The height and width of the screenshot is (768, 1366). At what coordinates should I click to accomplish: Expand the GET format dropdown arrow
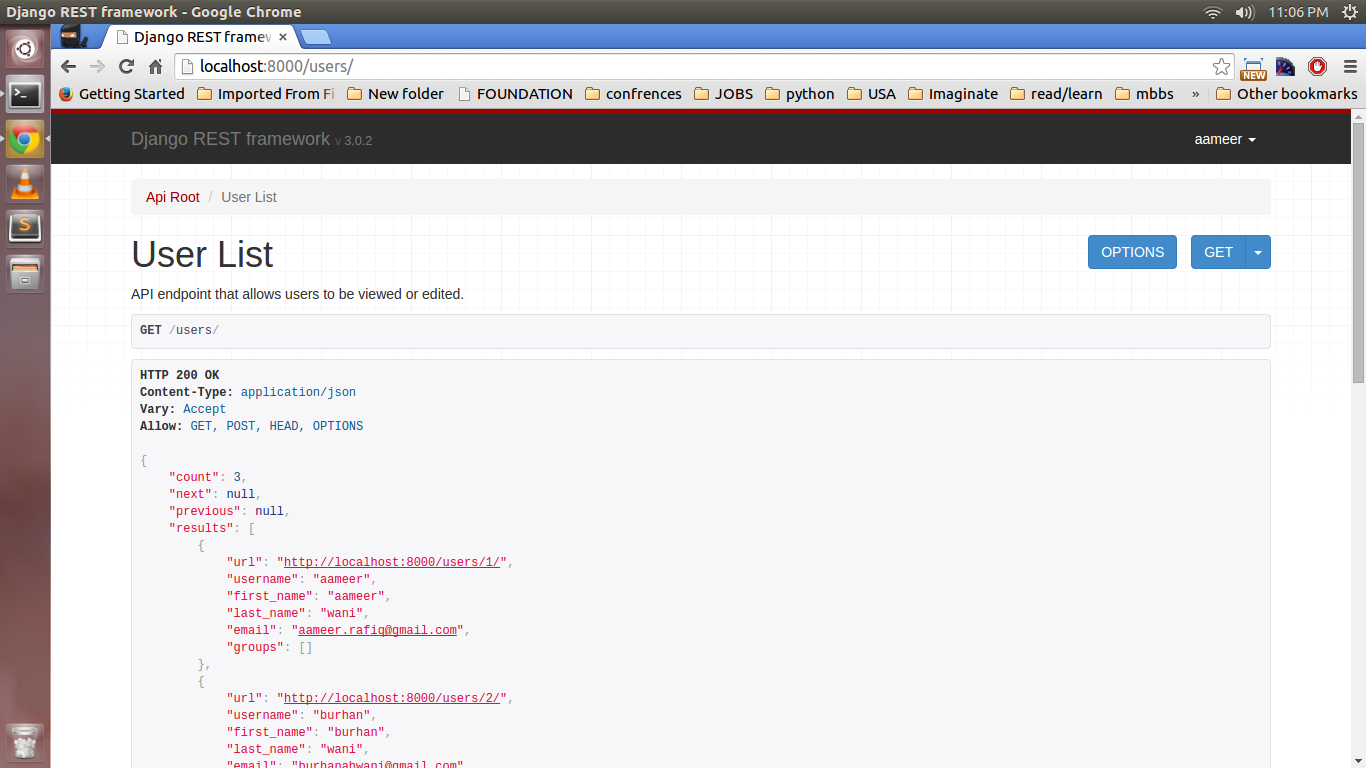tap(1258, 252)
